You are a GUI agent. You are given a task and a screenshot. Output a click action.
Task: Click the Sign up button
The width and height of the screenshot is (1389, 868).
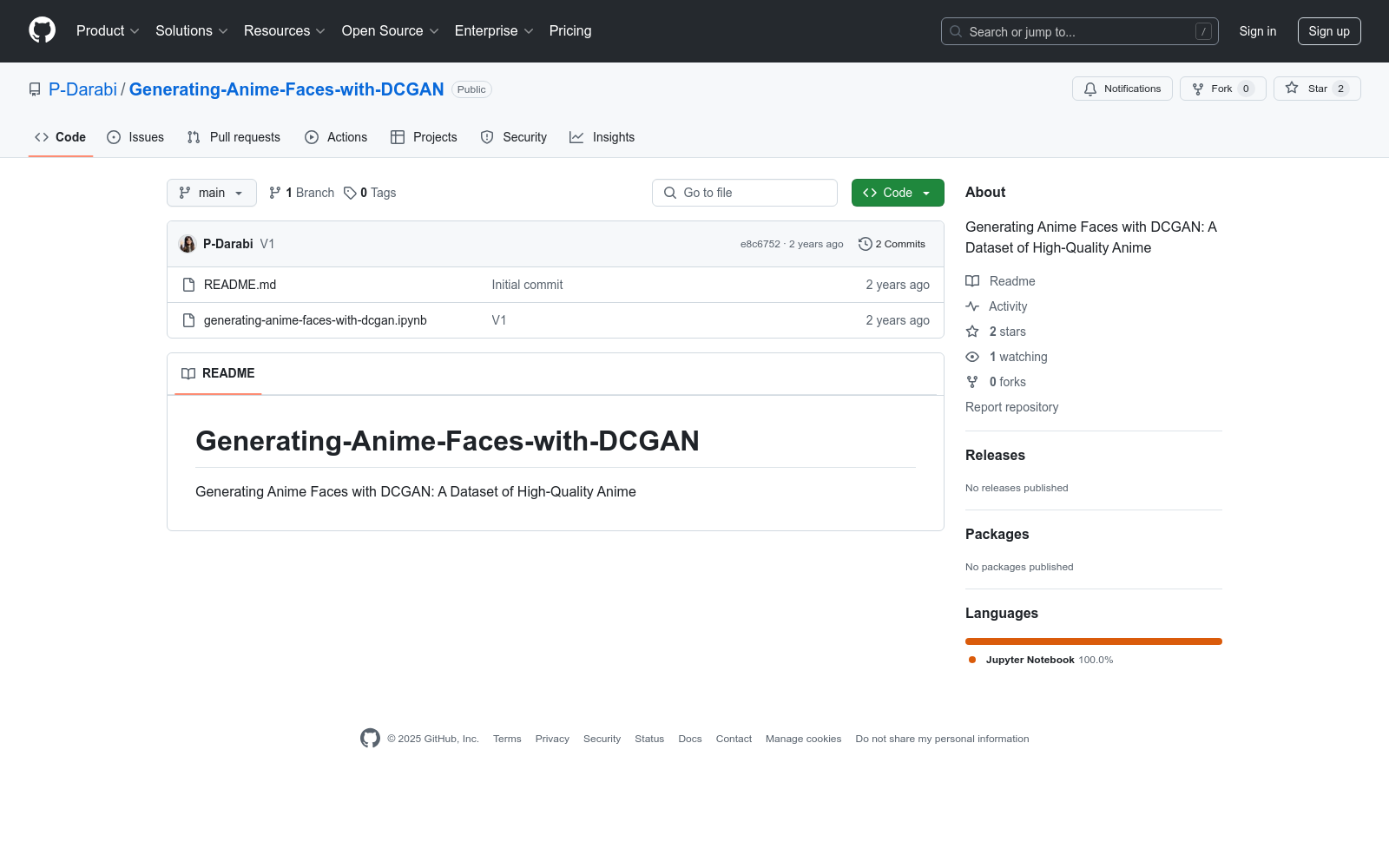[x=1329, y=31]
